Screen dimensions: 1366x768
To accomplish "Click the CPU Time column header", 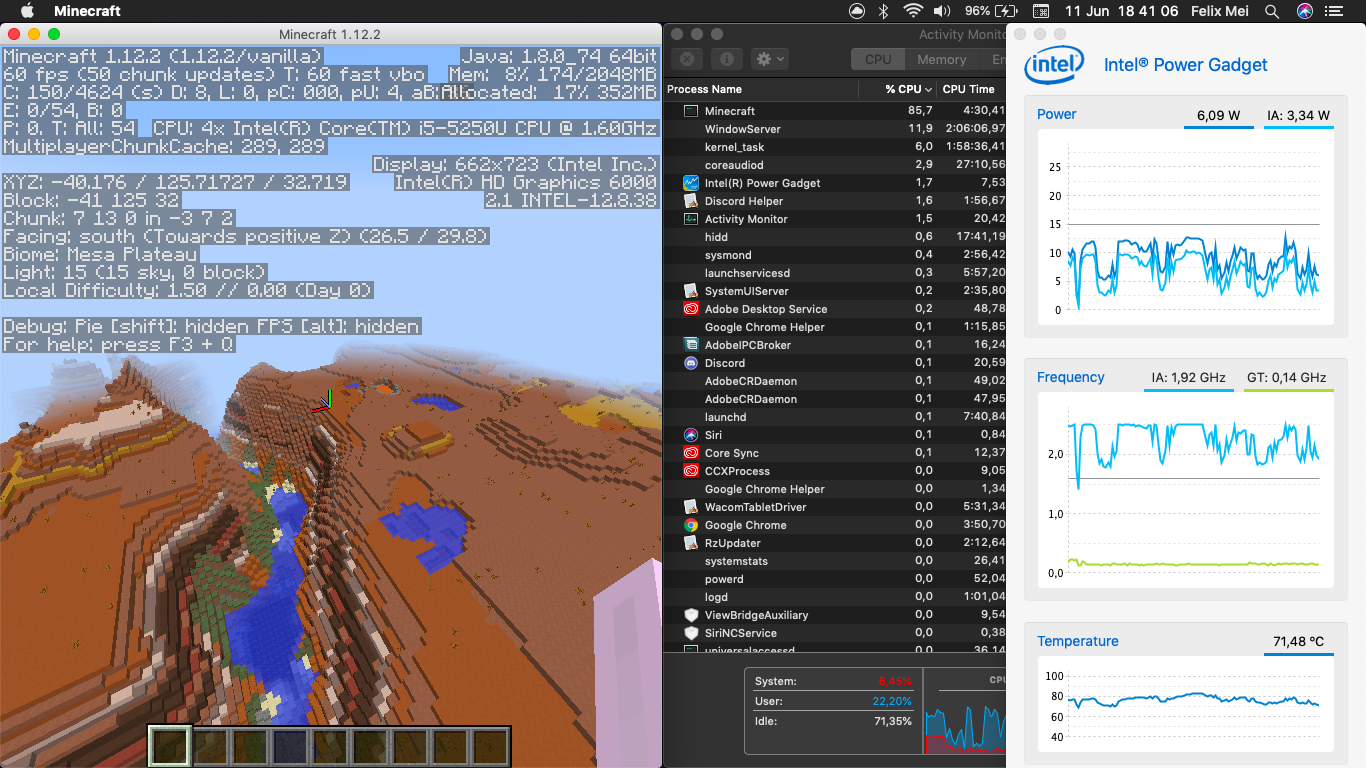I will 968,89.
